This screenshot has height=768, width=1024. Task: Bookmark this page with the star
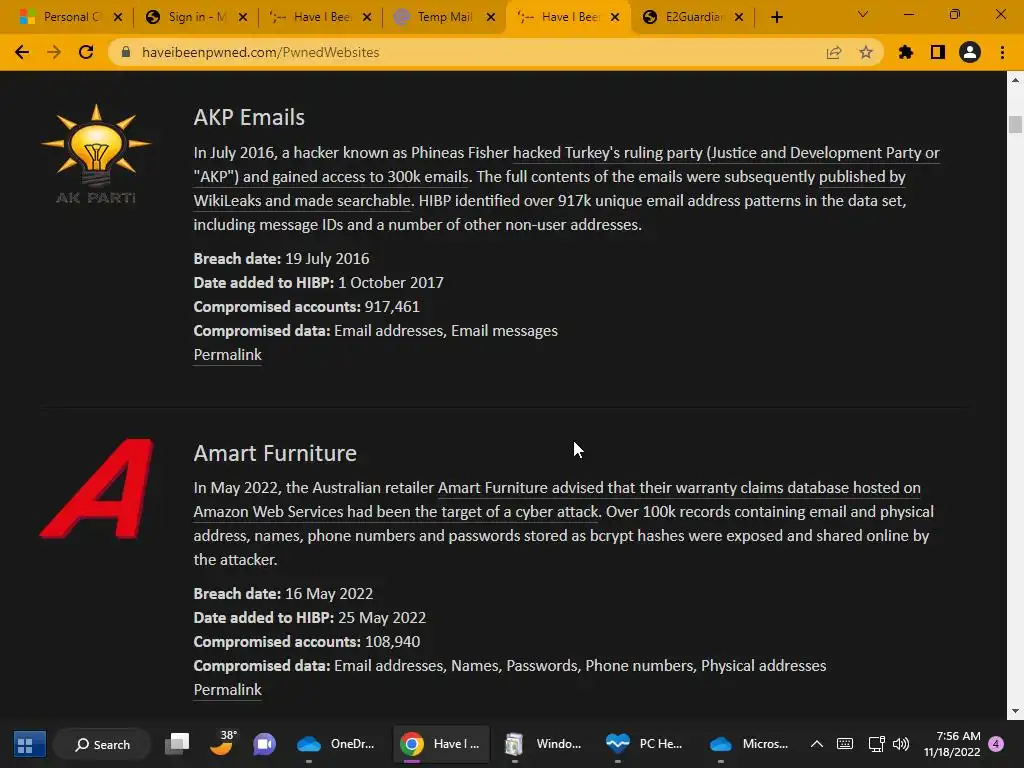tap(866, 52)
